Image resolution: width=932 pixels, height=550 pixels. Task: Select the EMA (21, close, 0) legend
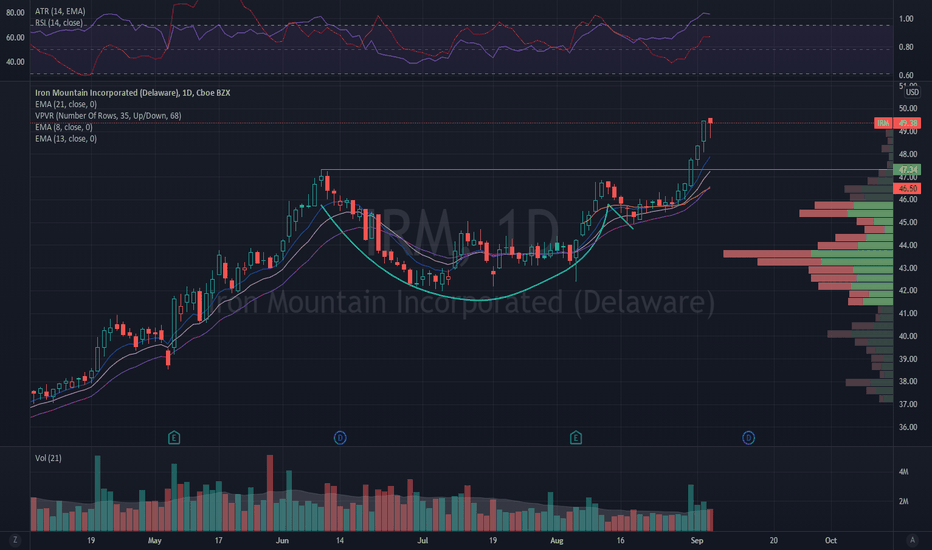point(65,104)
